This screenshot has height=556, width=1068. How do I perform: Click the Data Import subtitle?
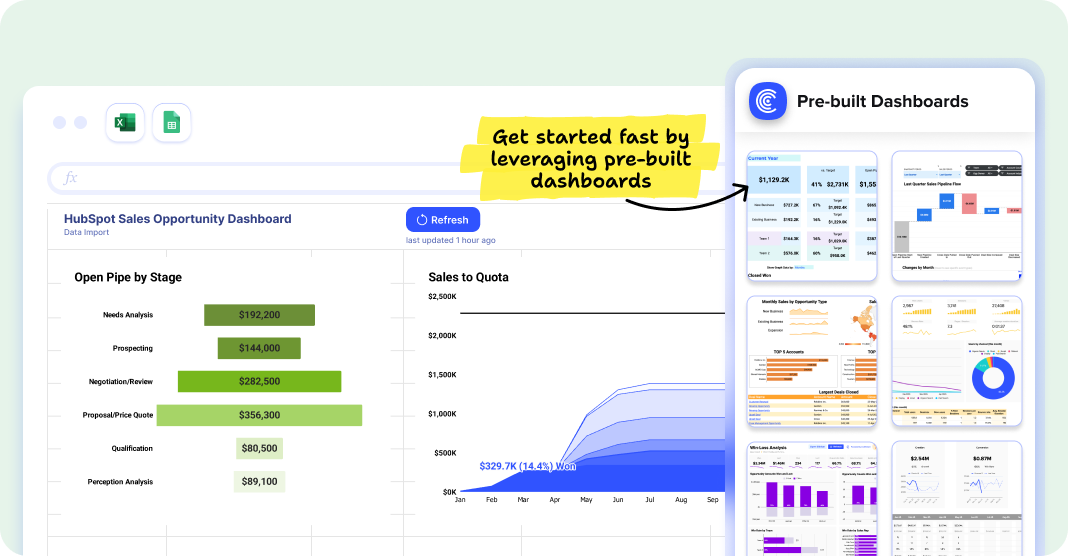point(87,232)
